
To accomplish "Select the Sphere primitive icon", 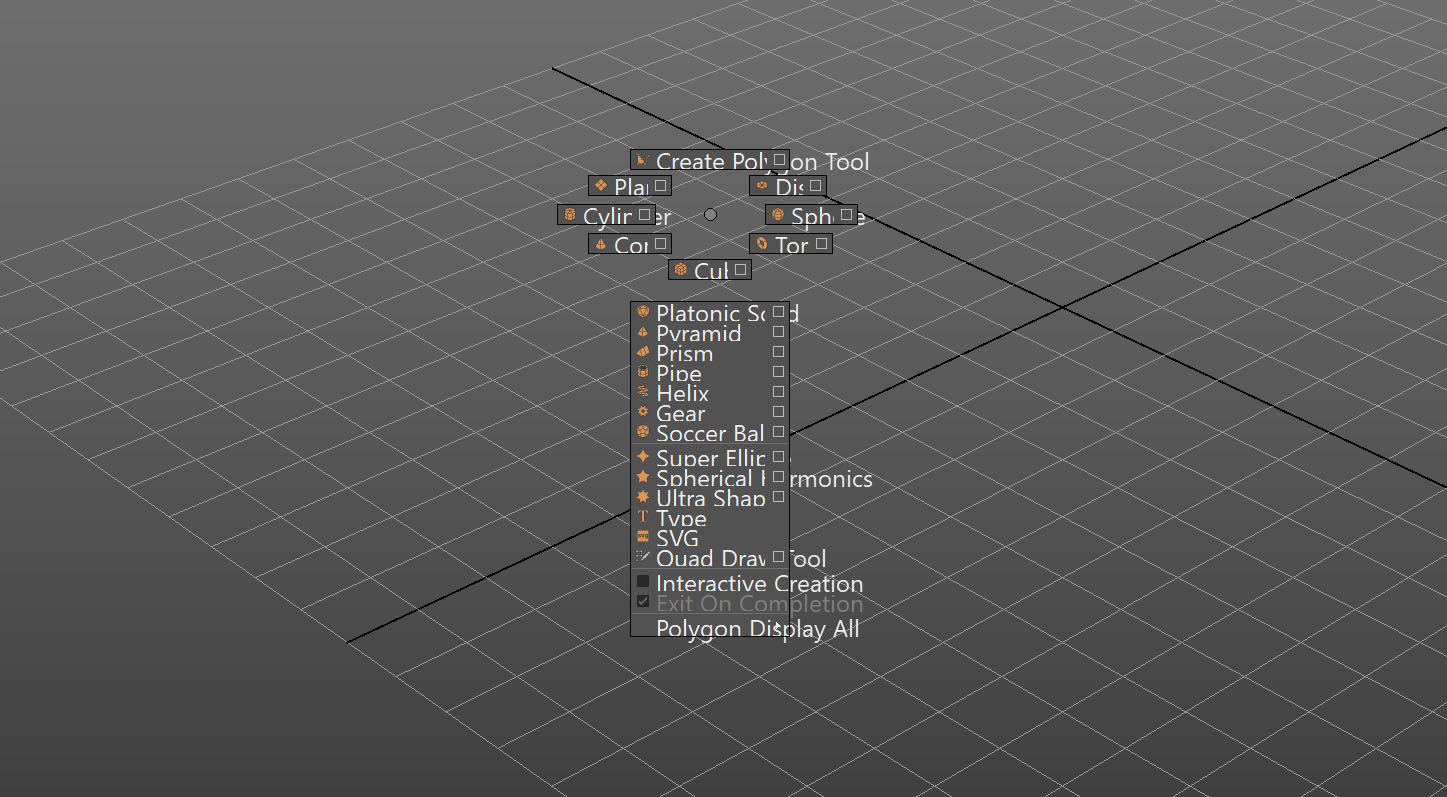I will [x=778, y=214].
